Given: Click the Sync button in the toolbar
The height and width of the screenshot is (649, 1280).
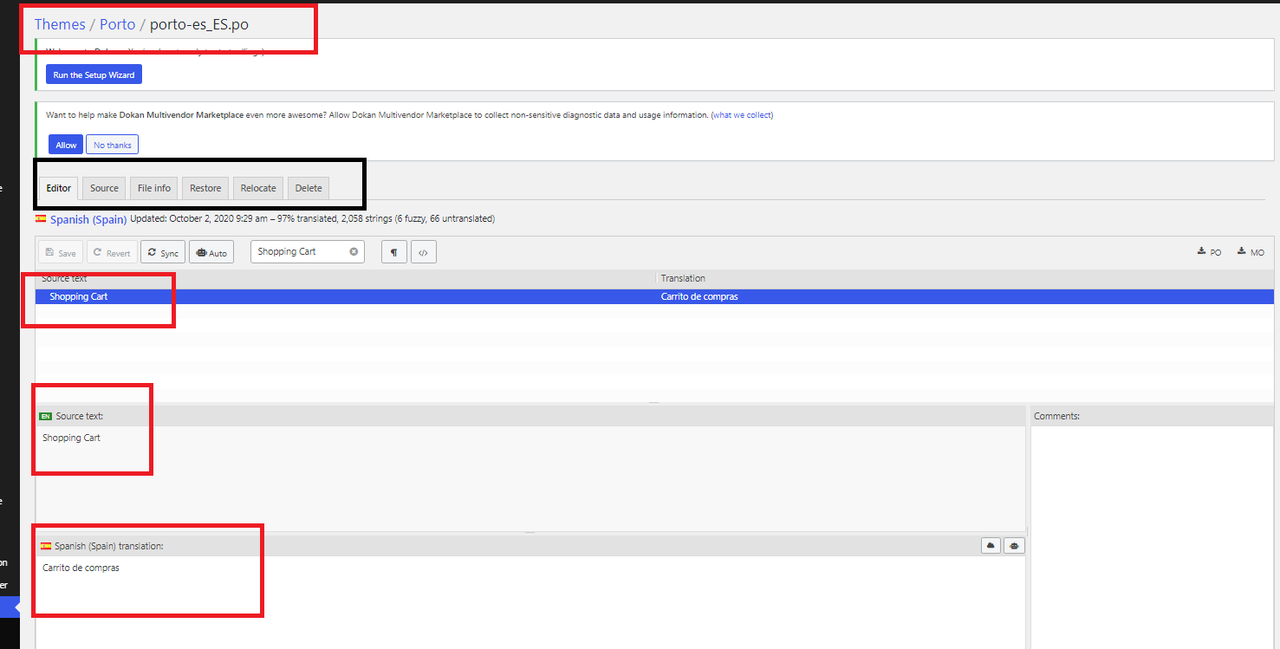Looking at the screenshot, I should (162, 253).
